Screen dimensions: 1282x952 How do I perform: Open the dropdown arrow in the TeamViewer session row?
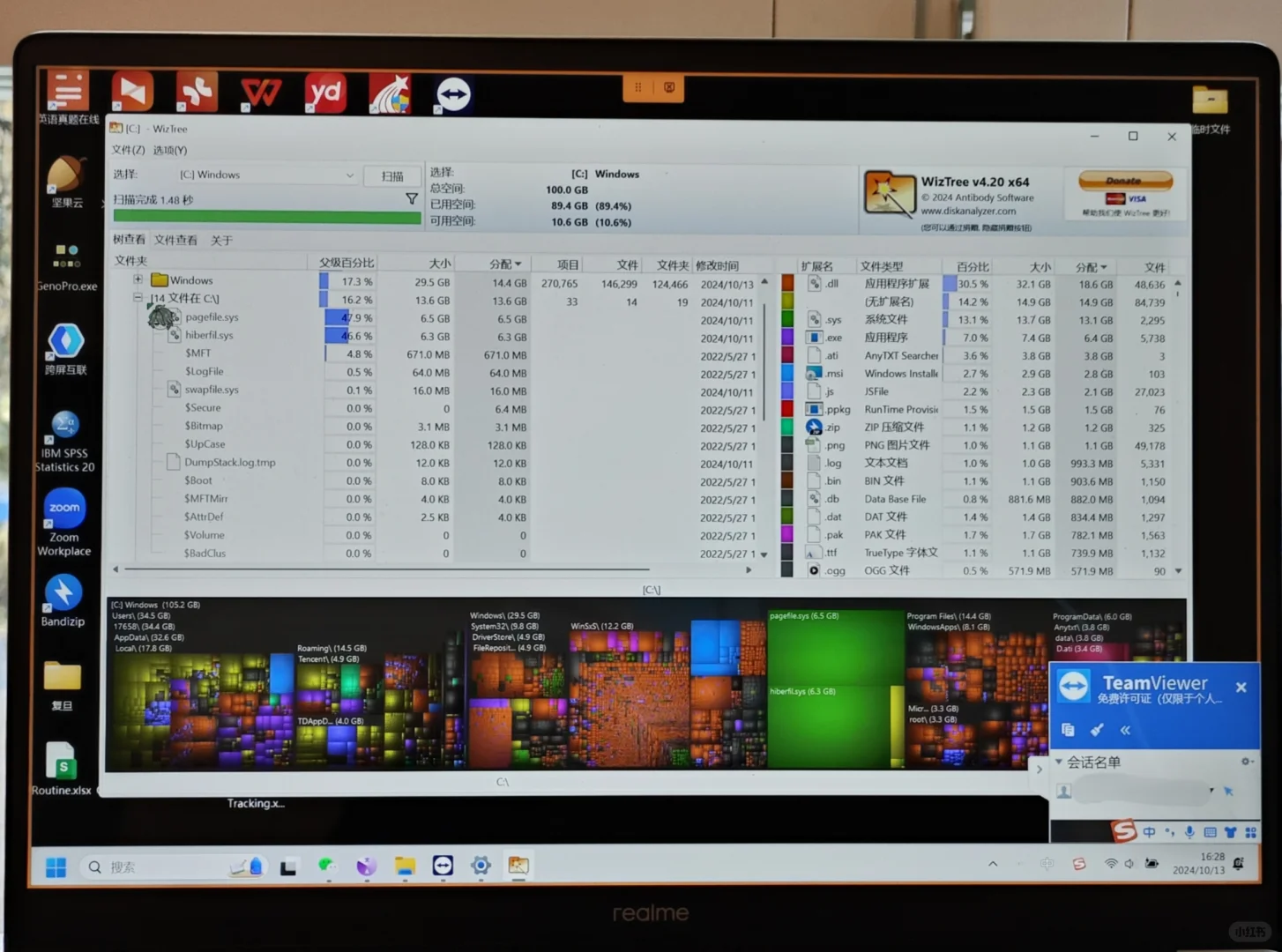1211,790
